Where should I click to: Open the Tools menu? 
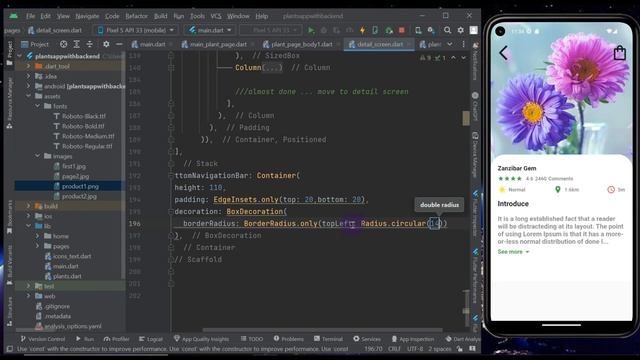coord(197,16)
